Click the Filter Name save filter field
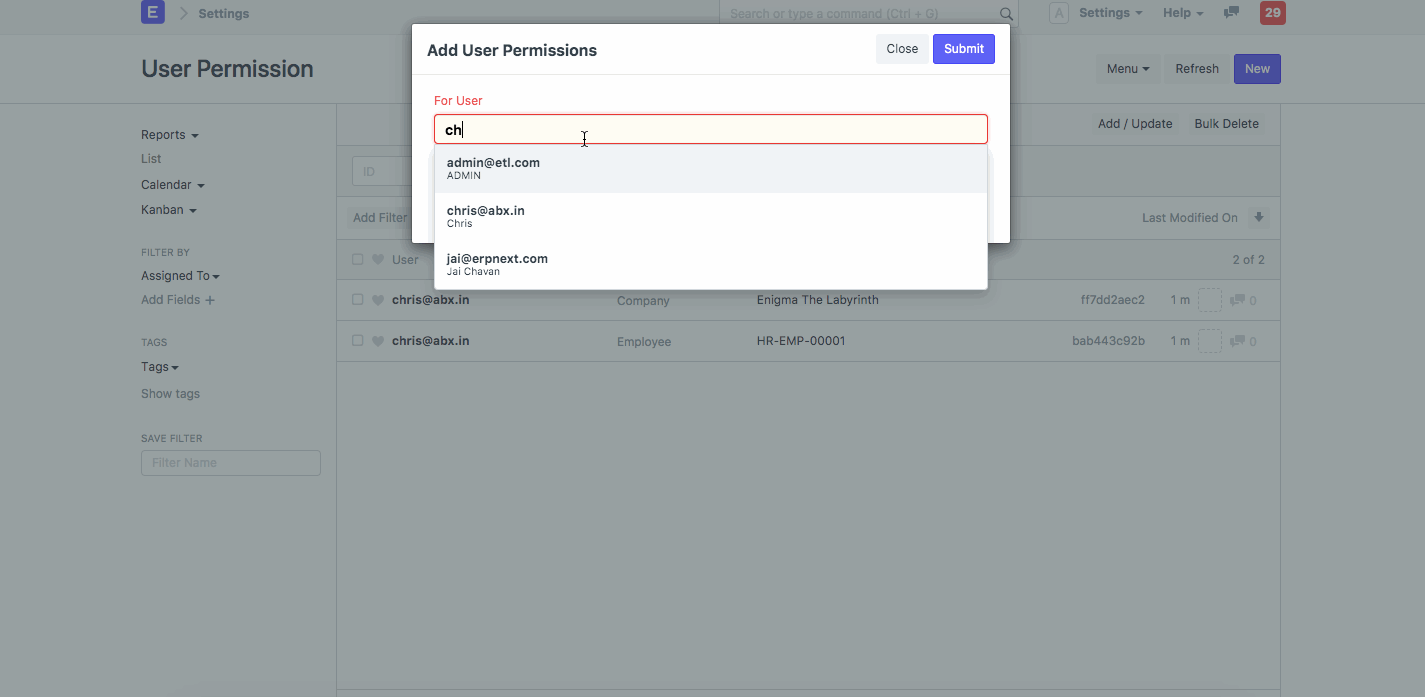Image resolution: width=1425 pixels, height=697 pixels. (230, 463)
